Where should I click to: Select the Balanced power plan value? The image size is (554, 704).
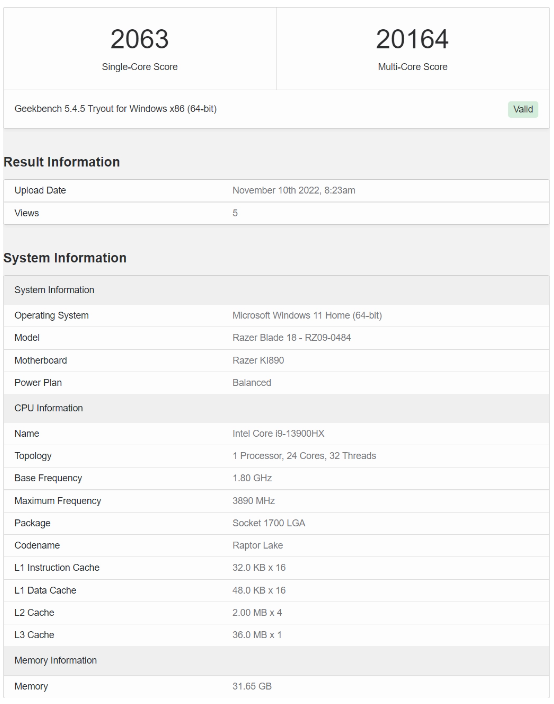[x=252, y=383]
